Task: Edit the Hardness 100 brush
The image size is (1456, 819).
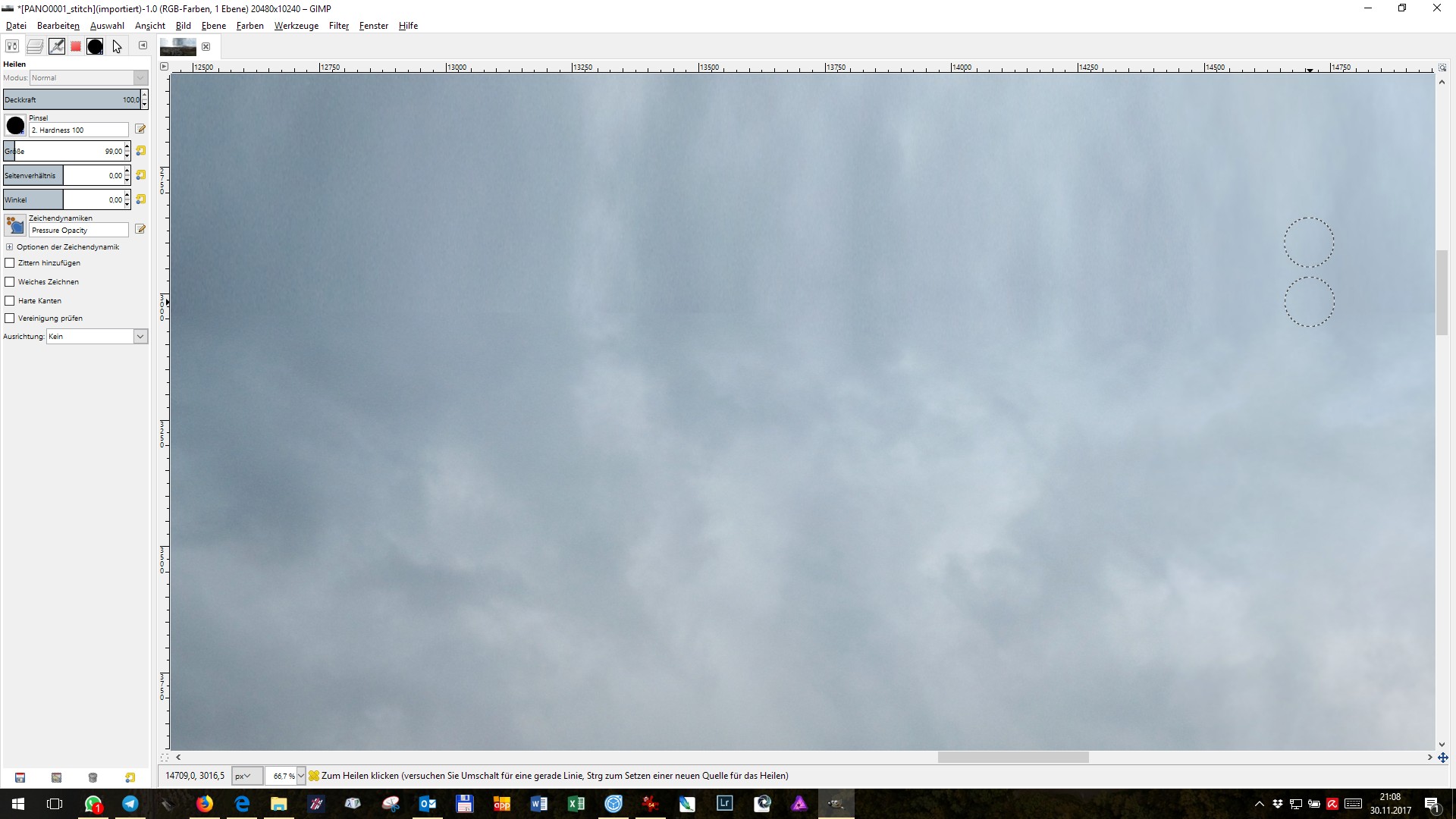Action: [140, 130]
